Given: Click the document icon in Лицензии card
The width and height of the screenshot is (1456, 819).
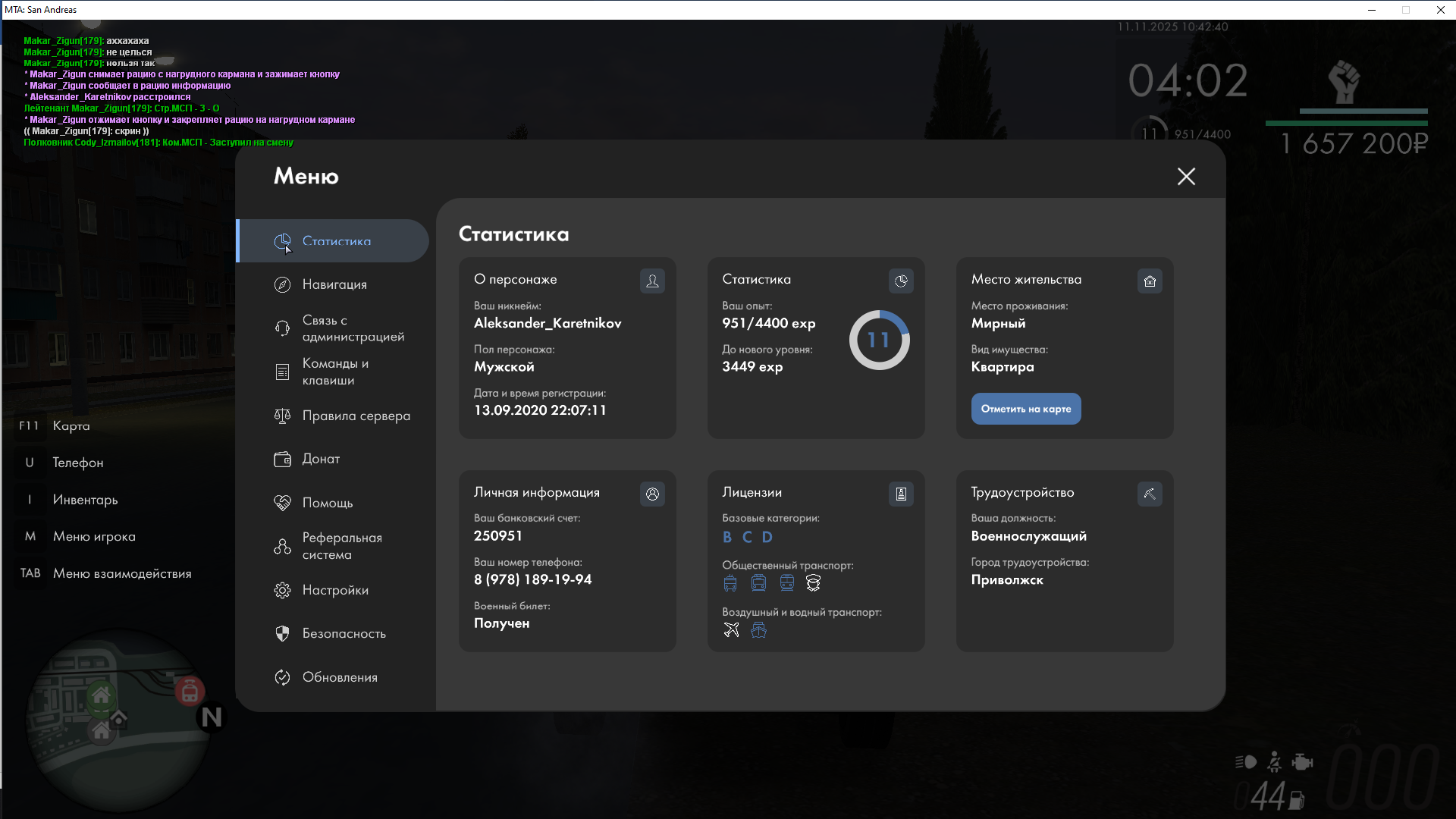Looking at the screenshot, I should coord(901,494).
